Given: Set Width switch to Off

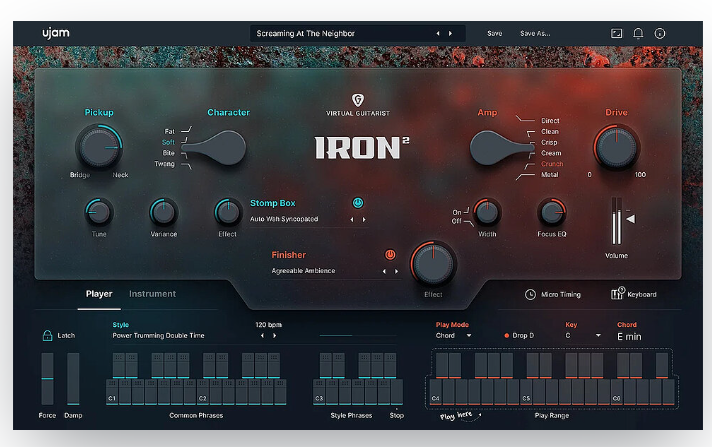Looking at the screenshot, I should pos(457,221).
